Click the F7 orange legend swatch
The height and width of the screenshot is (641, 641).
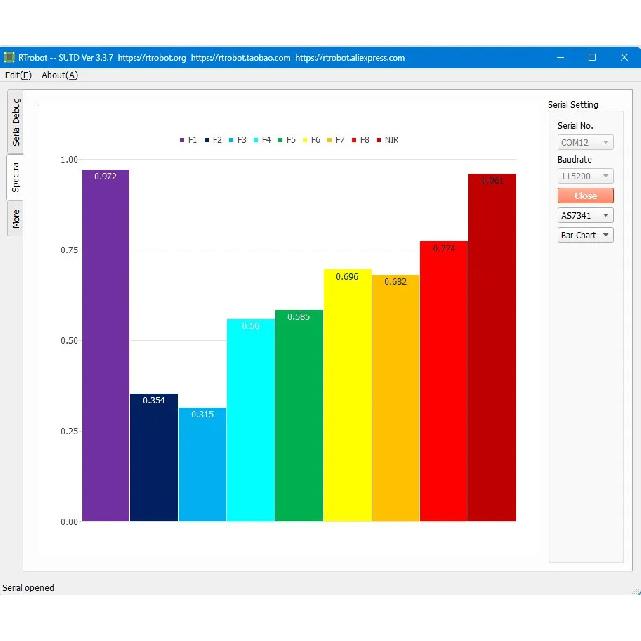[x=329, y=140]
